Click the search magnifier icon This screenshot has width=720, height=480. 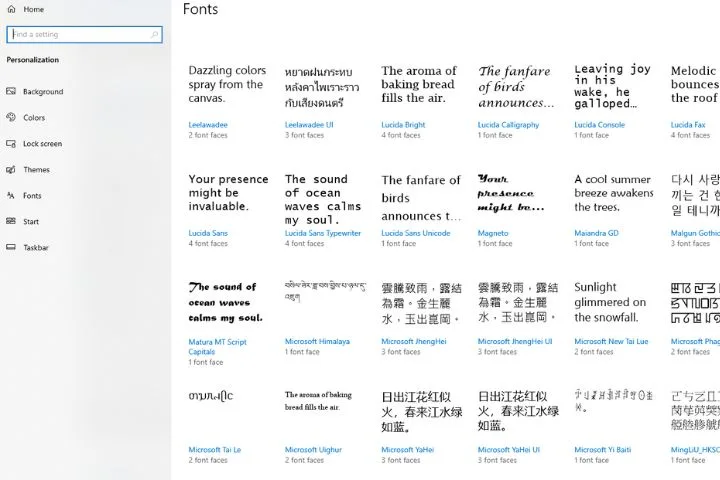[x=154, y=34]
